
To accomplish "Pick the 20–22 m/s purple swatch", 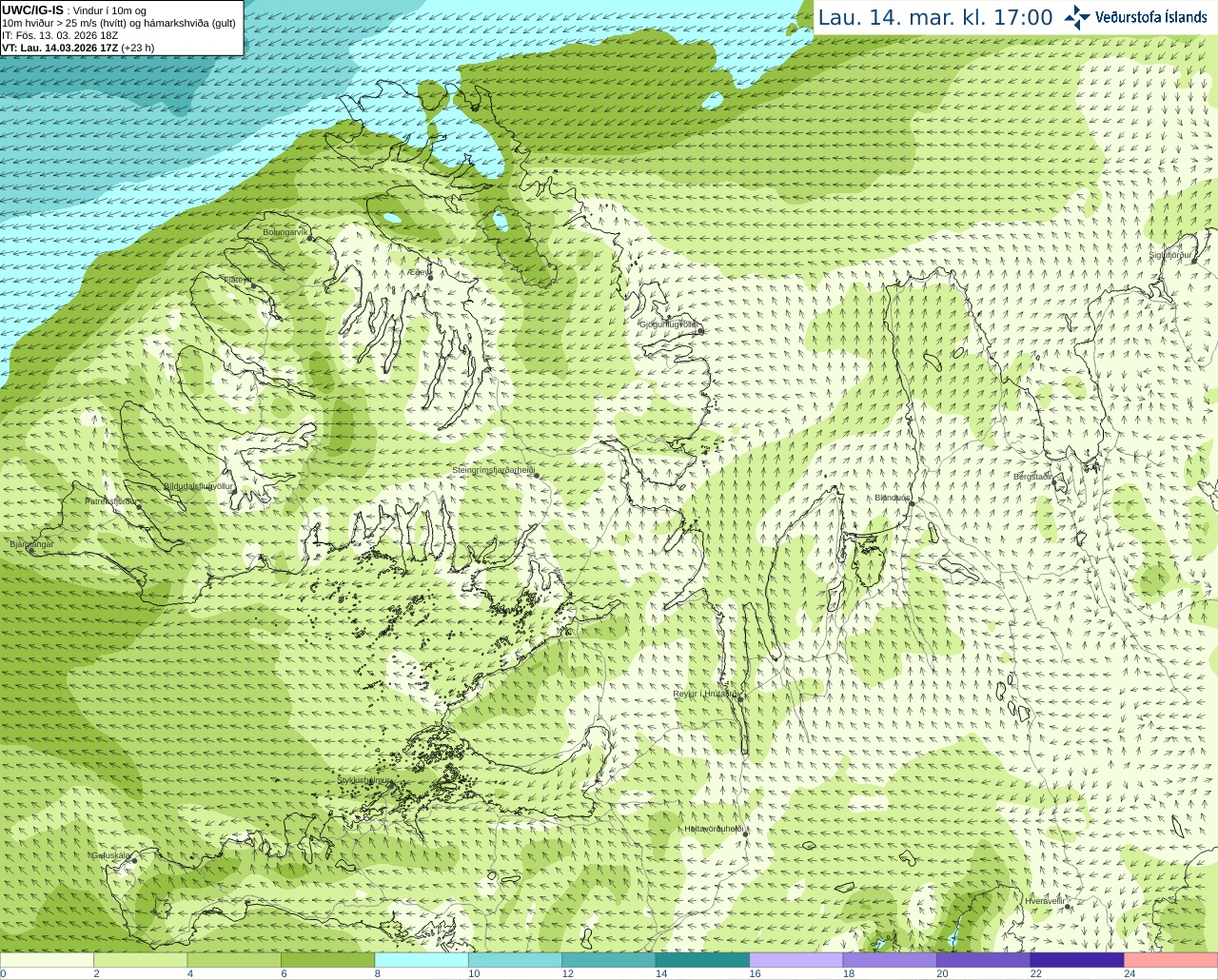I will (x=984, y=960).
